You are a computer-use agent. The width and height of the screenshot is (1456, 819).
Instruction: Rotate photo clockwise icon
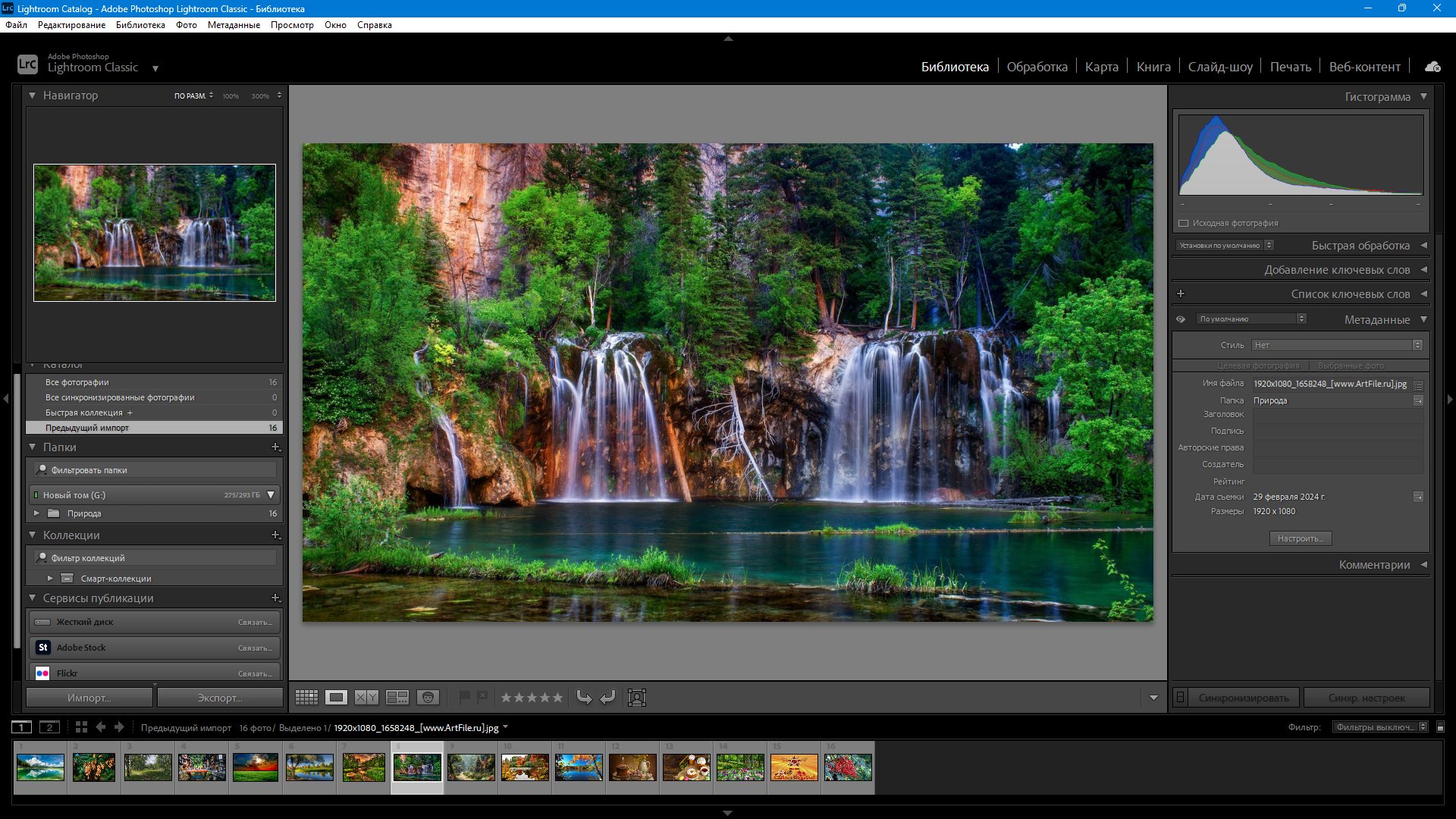point(608,698)
